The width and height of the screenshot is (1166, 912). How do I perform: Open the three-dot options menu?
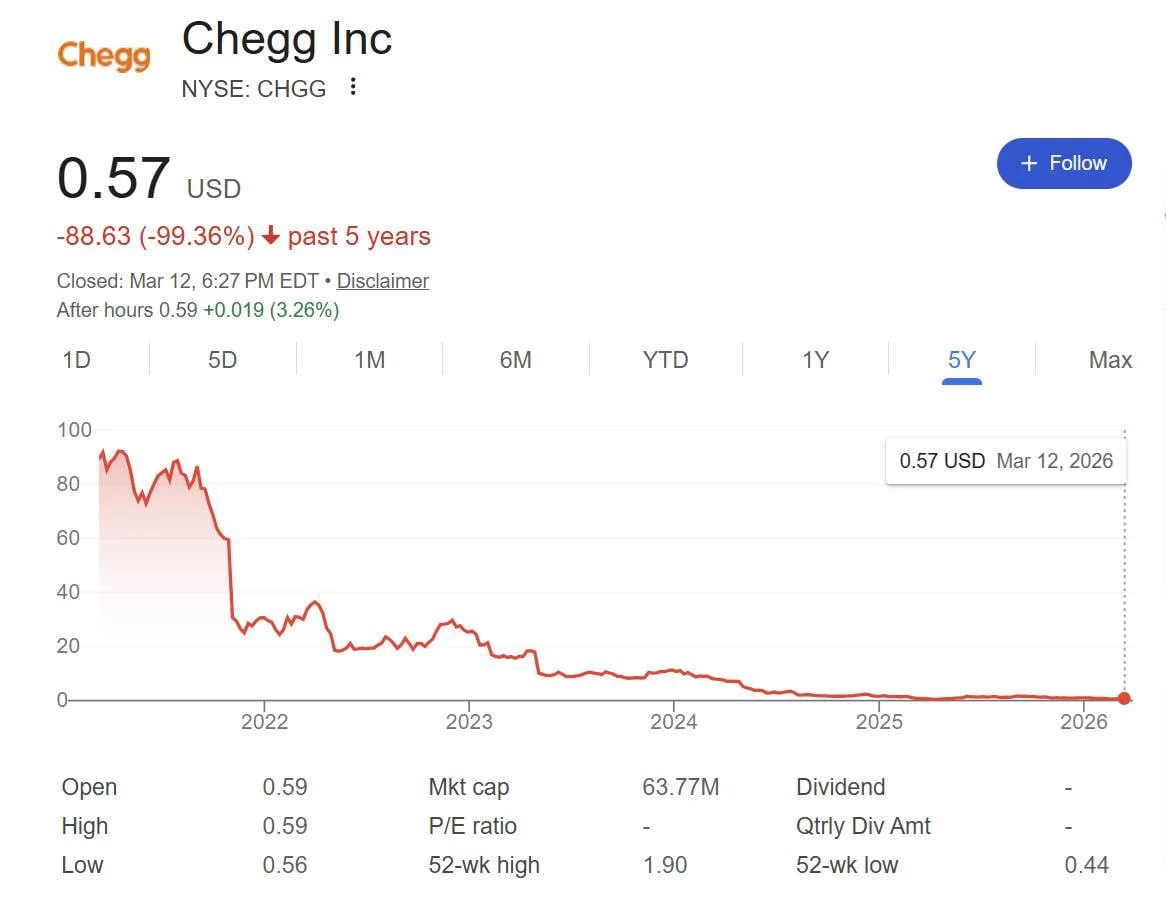pyautogui.click(x=352, y=88)
